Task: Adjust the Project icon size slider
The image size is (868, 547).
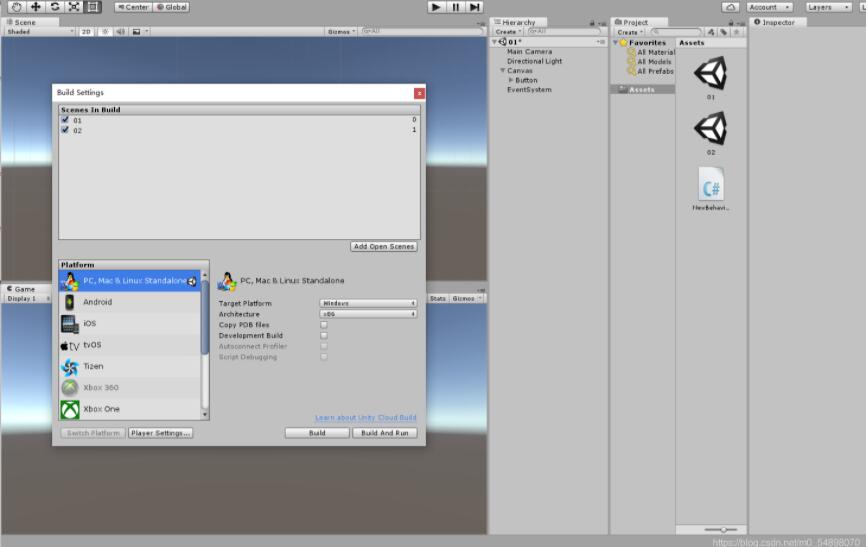Action: point(721,530)
